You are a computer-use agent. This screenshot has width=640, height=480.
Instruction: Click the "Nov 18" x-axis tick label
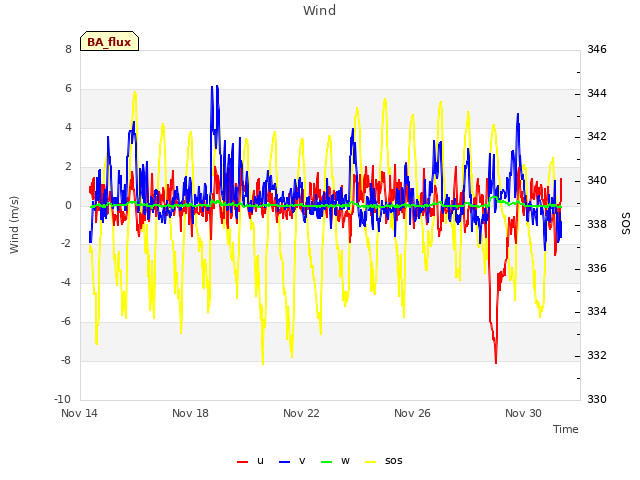[x=190, y=413]
